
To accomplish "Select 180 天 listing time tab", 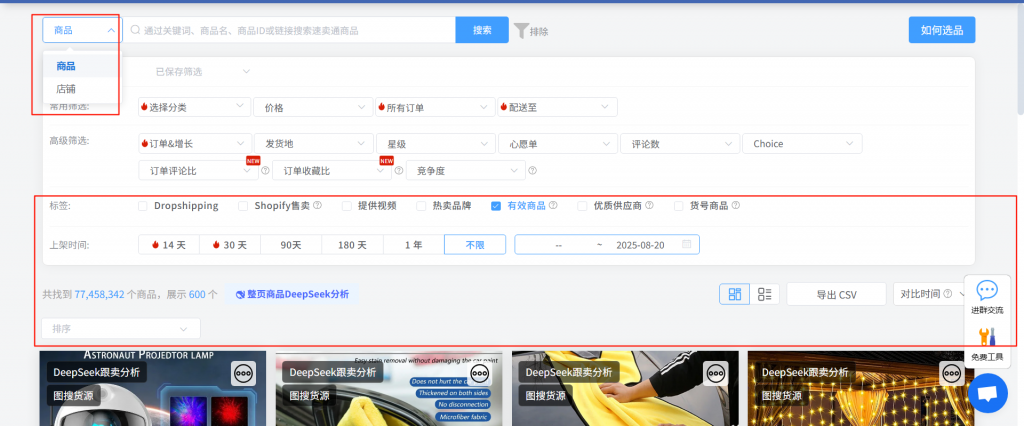I will [352, 245].
